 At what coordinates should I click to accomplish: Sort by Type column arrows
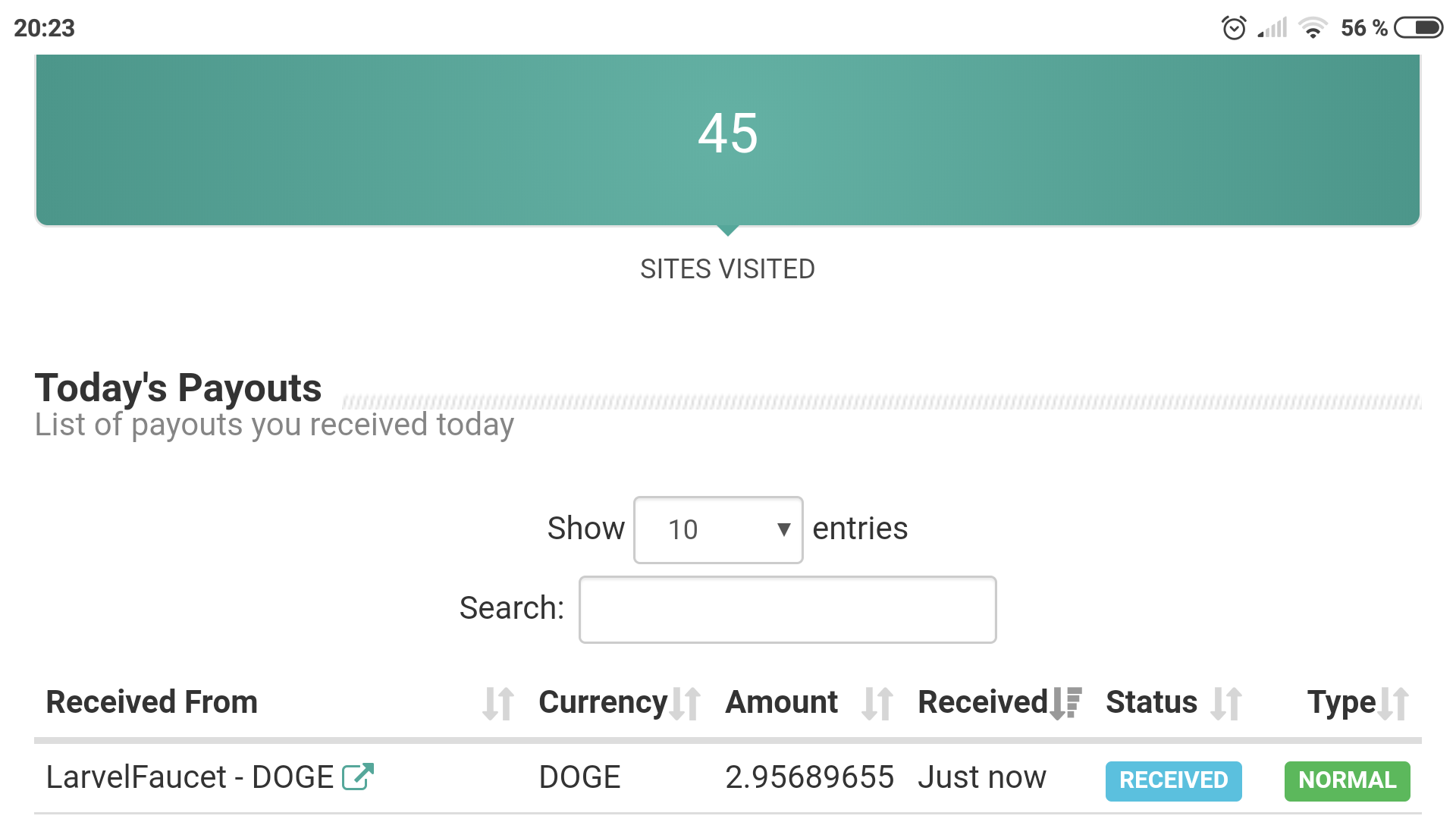(1393, 704)
